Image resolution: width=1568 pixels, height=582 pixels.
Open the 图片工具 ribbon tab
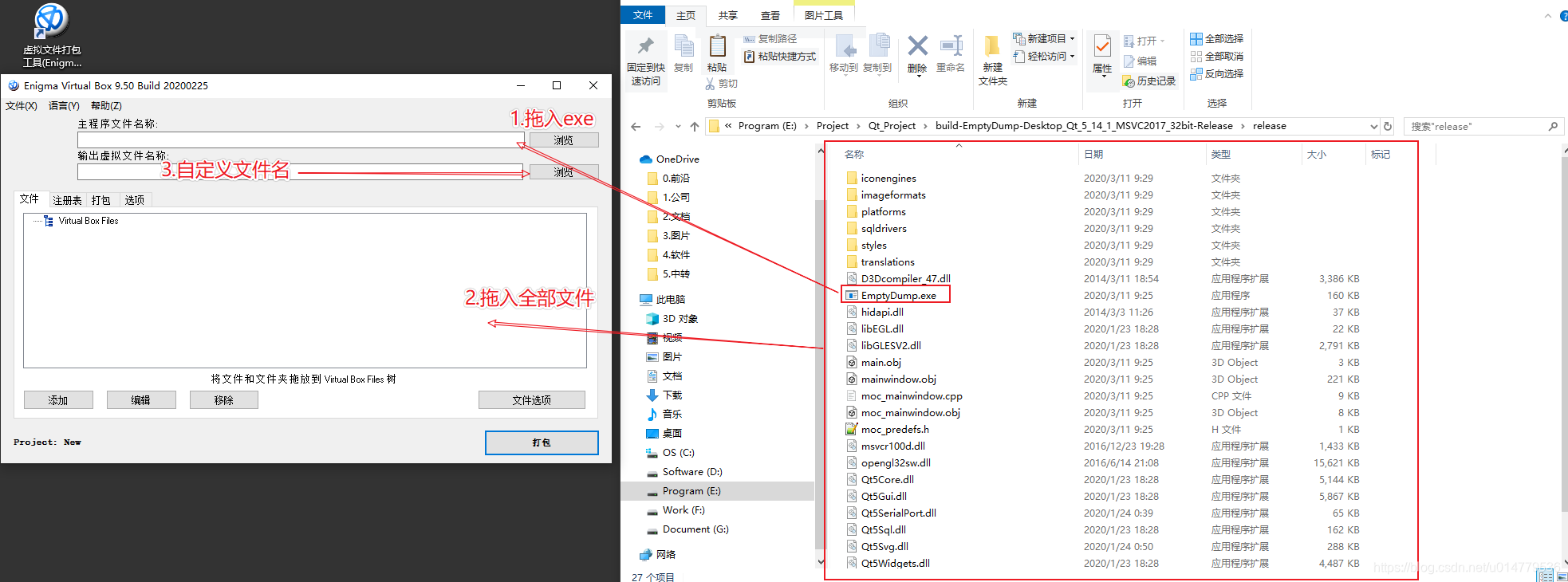824,15
